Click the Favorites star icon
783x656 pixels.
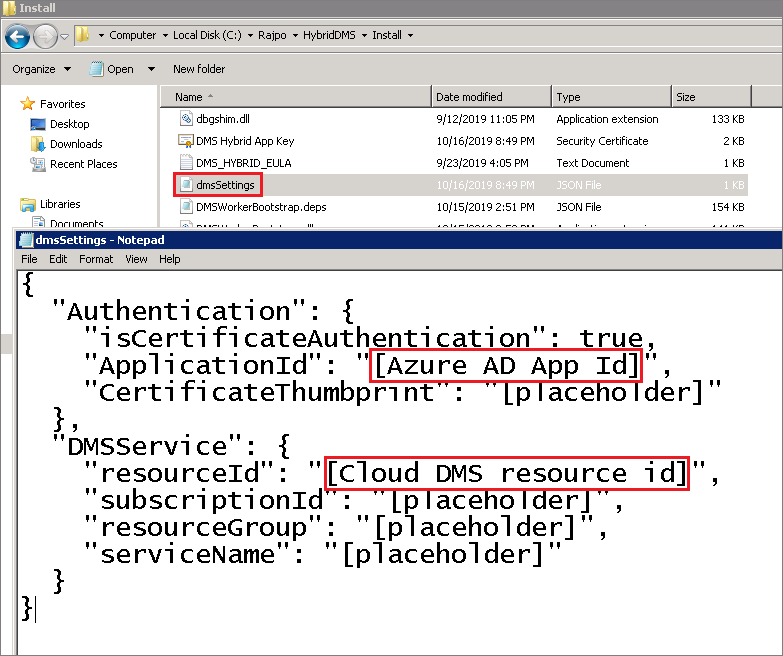pyautogui.click(x=27, y=104)
